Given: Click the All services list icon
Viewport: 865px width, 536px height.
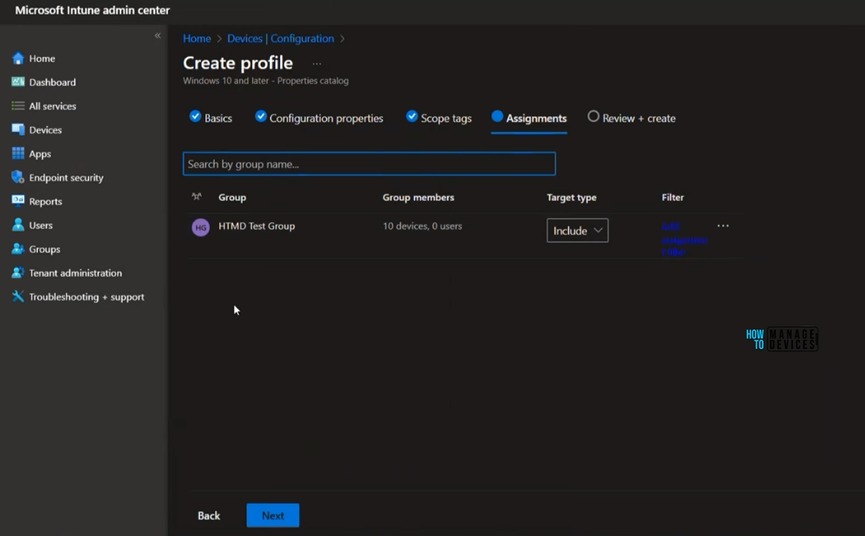Looking at the screenshot, I should click(18, 106).
